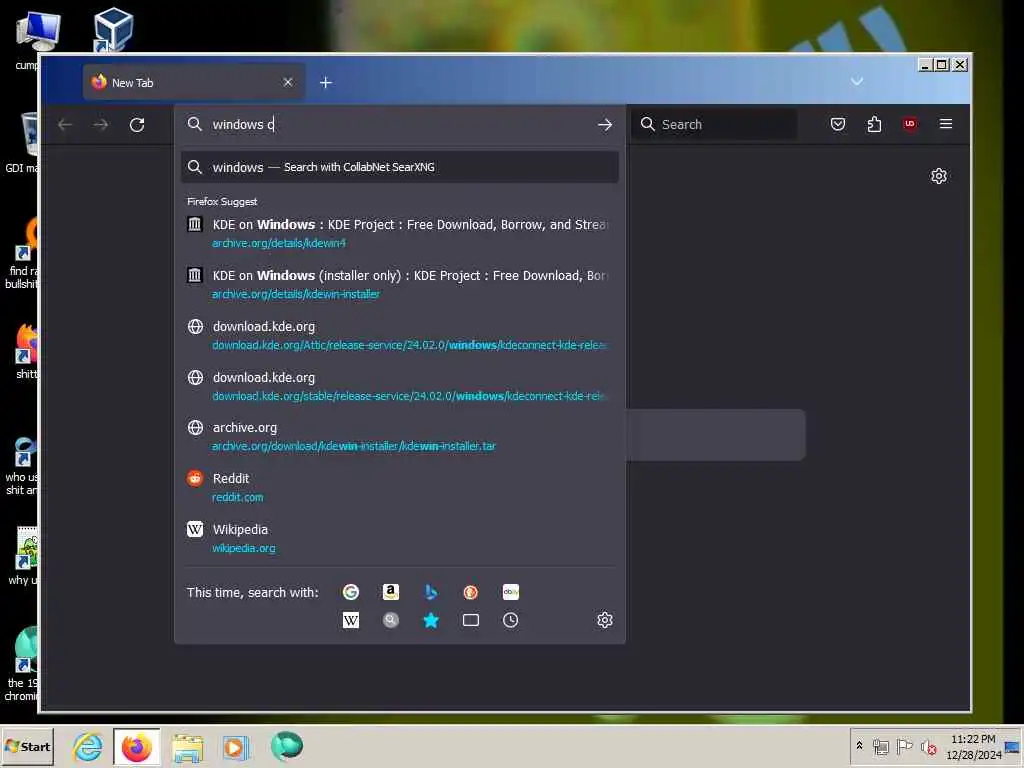This screenshot has width=1024, height=768.
Task: Reload the current page
Action: (x=136, y=124)
